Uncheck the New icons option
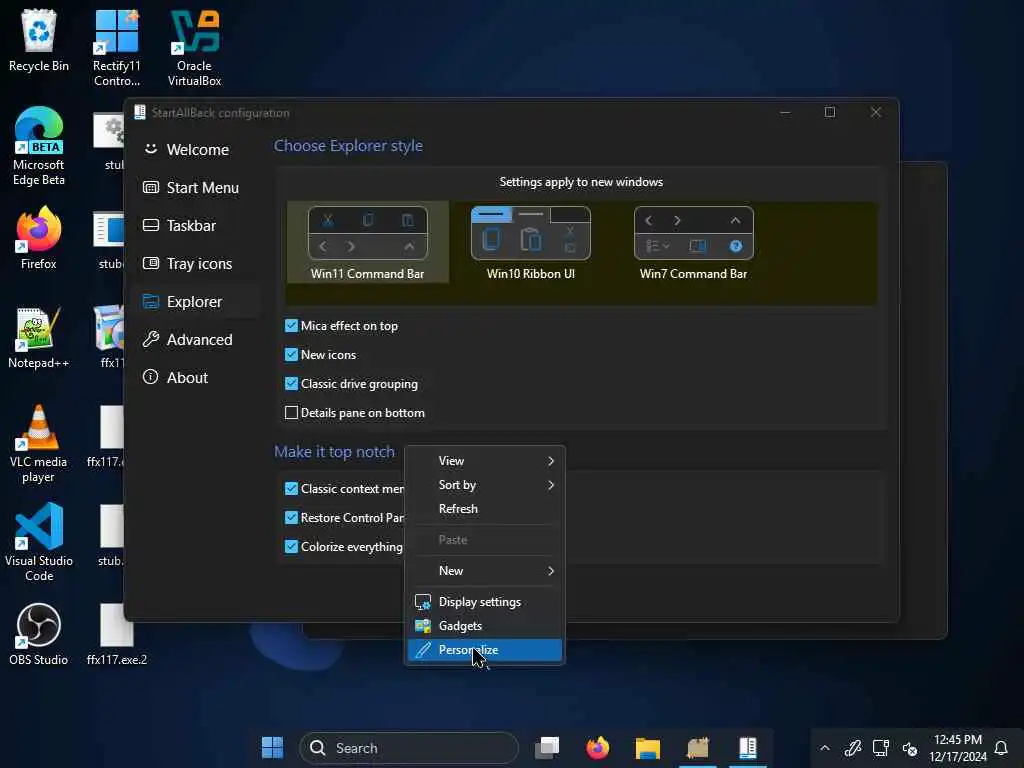1024x768 pixels. click(291, 355)
